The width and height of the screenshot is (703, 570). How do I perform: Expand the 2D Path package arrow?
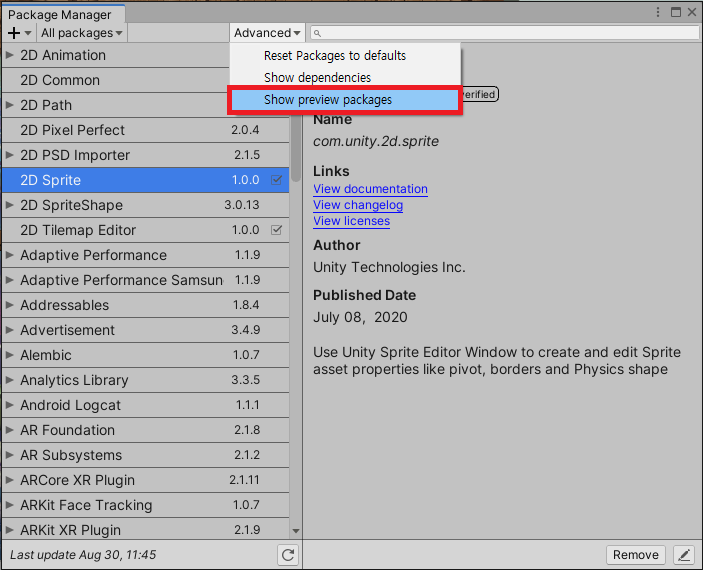click(9, 105)
